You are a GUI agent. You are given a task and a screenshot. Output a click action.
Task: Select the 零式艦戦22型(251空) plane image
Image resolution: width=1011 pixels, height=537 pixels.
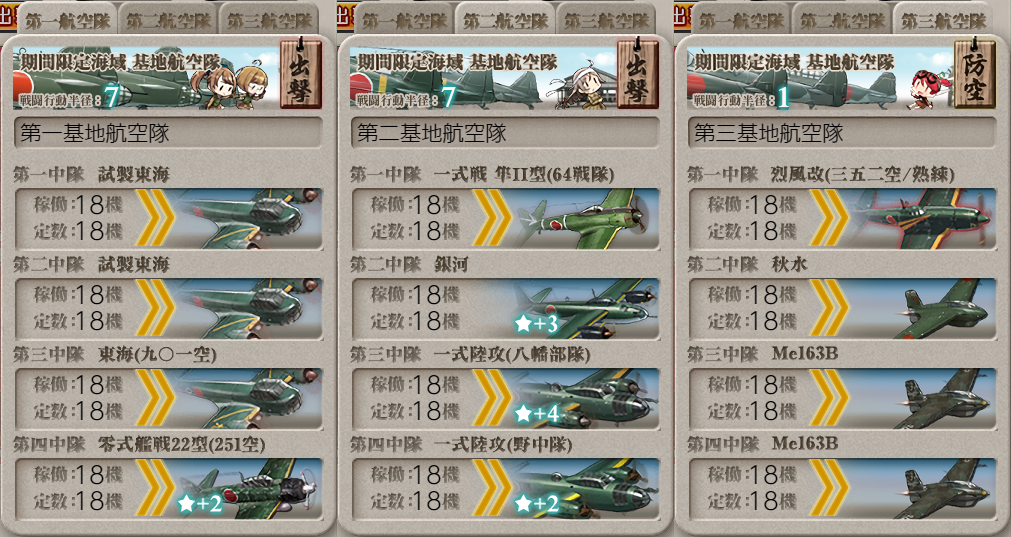(x=249, y=489)
